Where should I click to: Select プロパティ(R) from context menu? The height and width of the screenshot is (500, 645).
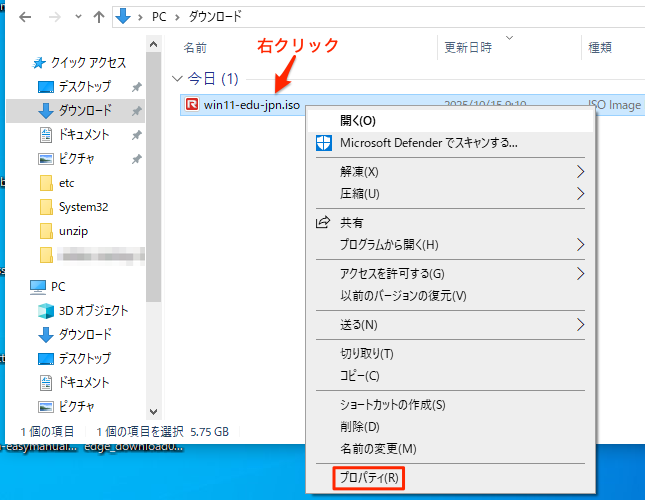[368, 478]
